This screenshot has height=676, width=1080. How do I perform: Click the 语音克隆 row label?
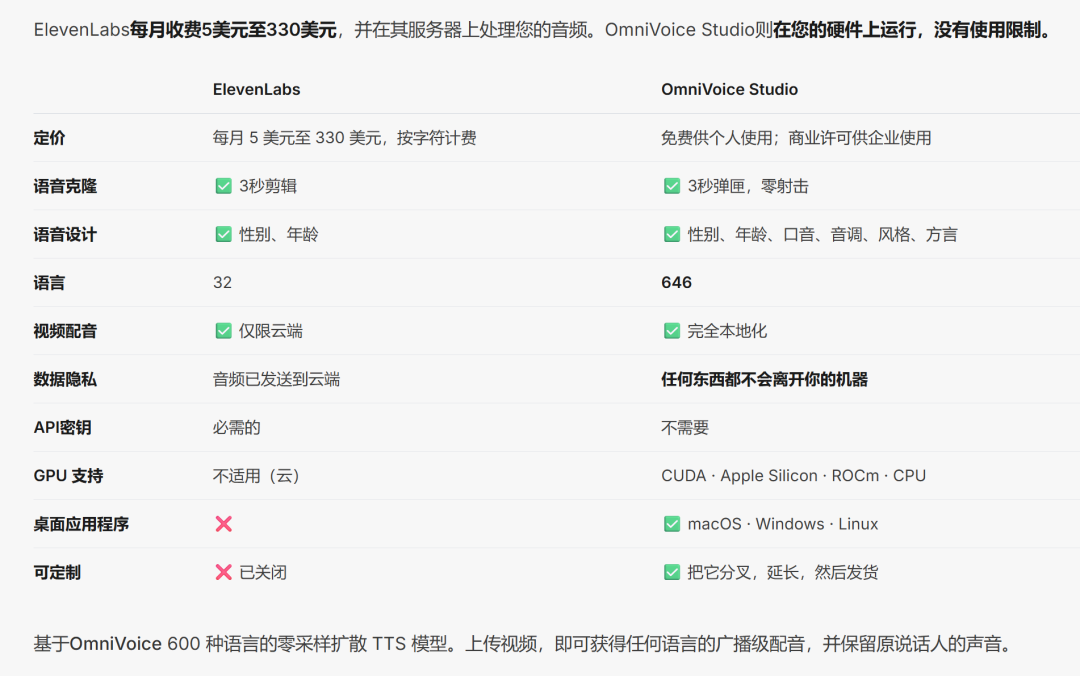65,186
